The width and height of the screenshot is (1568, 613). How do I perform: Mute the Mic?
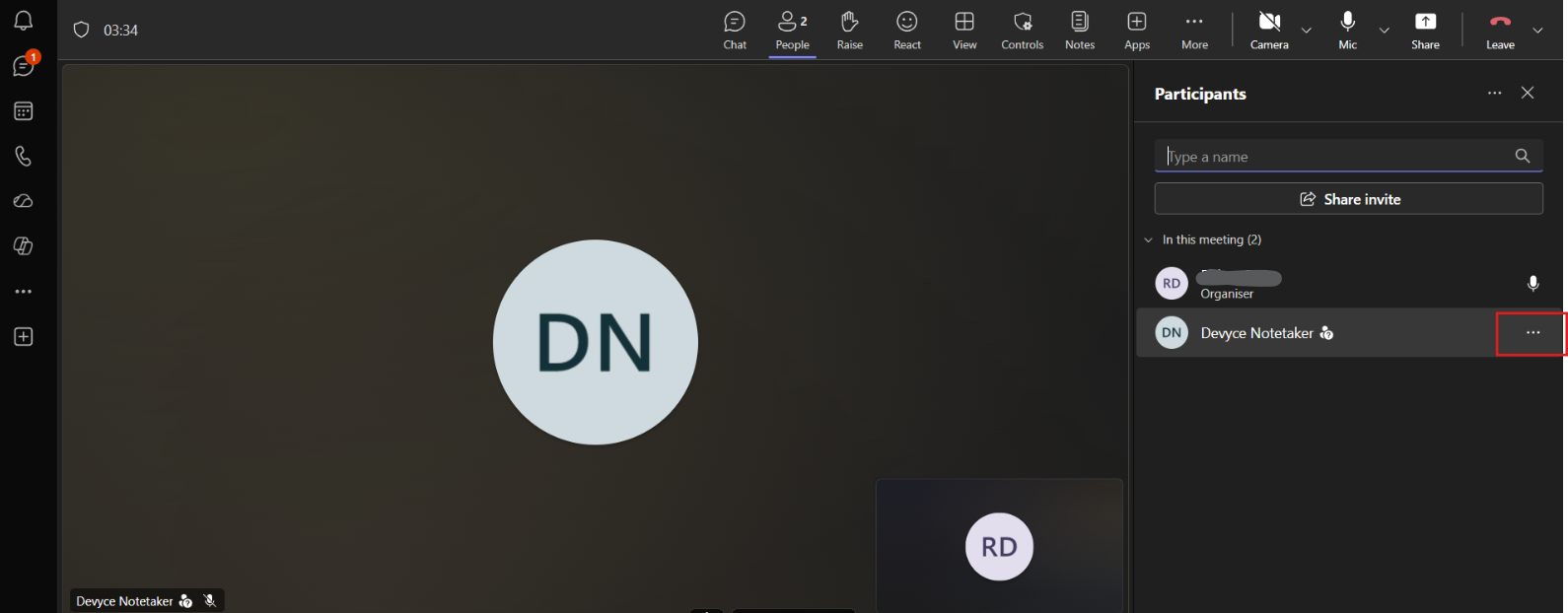tap(1348, 31)
